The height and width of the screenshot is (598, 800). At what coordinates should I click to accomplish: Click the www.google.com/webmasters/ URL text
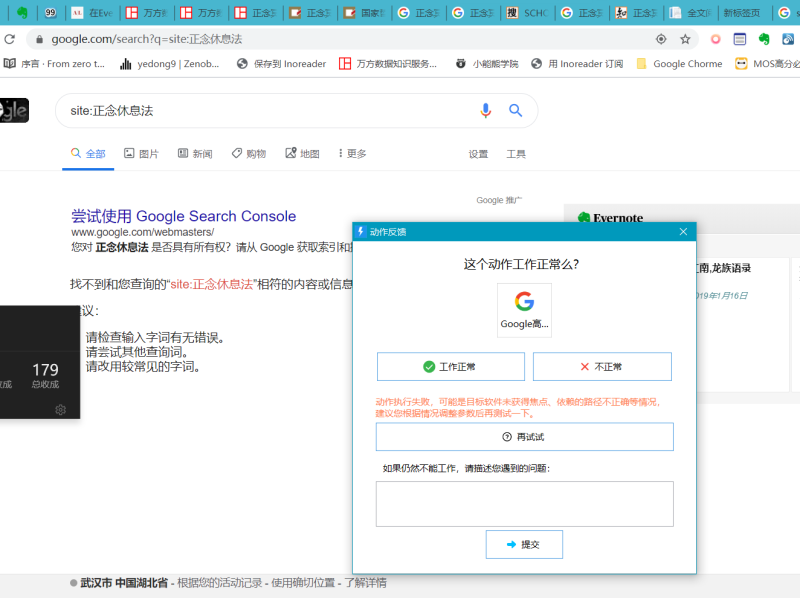[x=142, y=232]
